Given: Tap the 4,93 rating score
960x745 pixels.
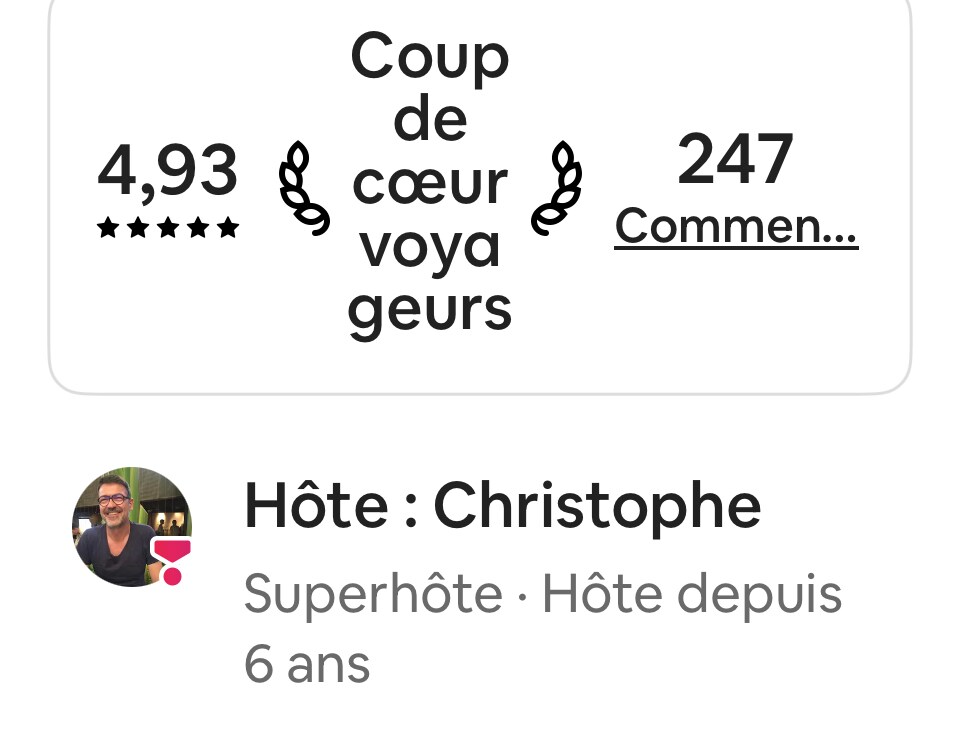Looking at the screenshot, I should pos(167,171).
